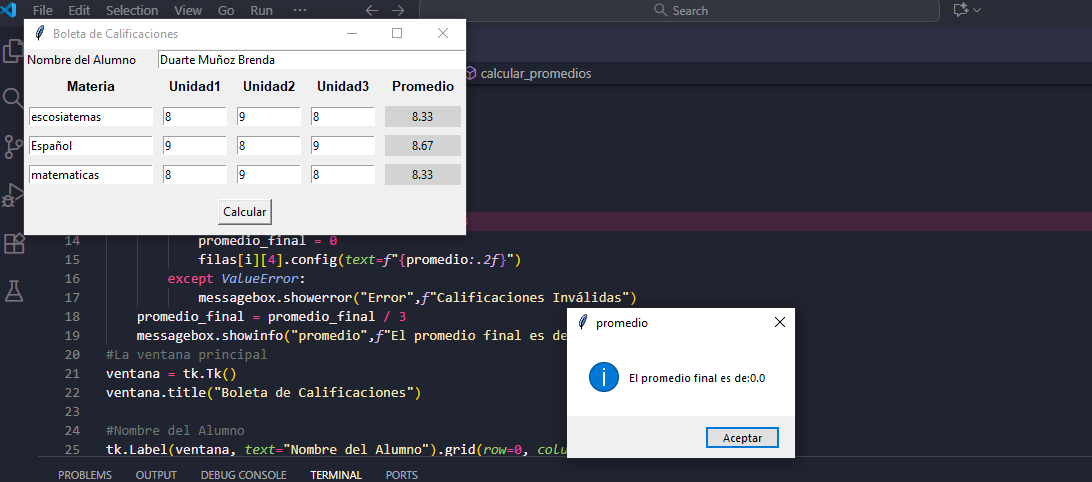Expand the Copilot dropdown chevron
This screenshot has width=1092, height=482.
pyautogui.click(x=978, y=10)
